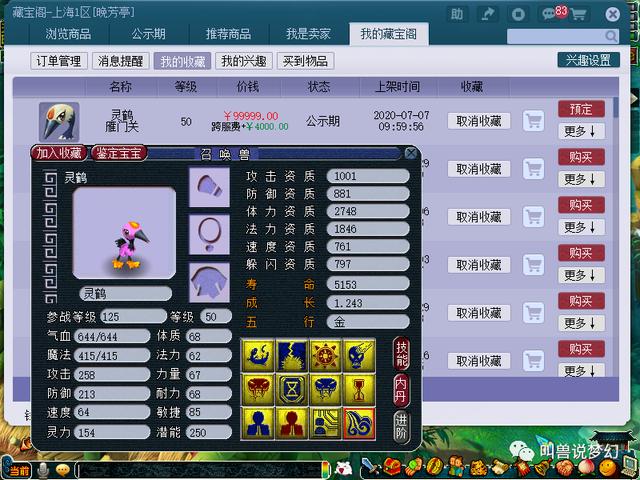Click the 攻击资质 value 1001

[x=368, y=176]
